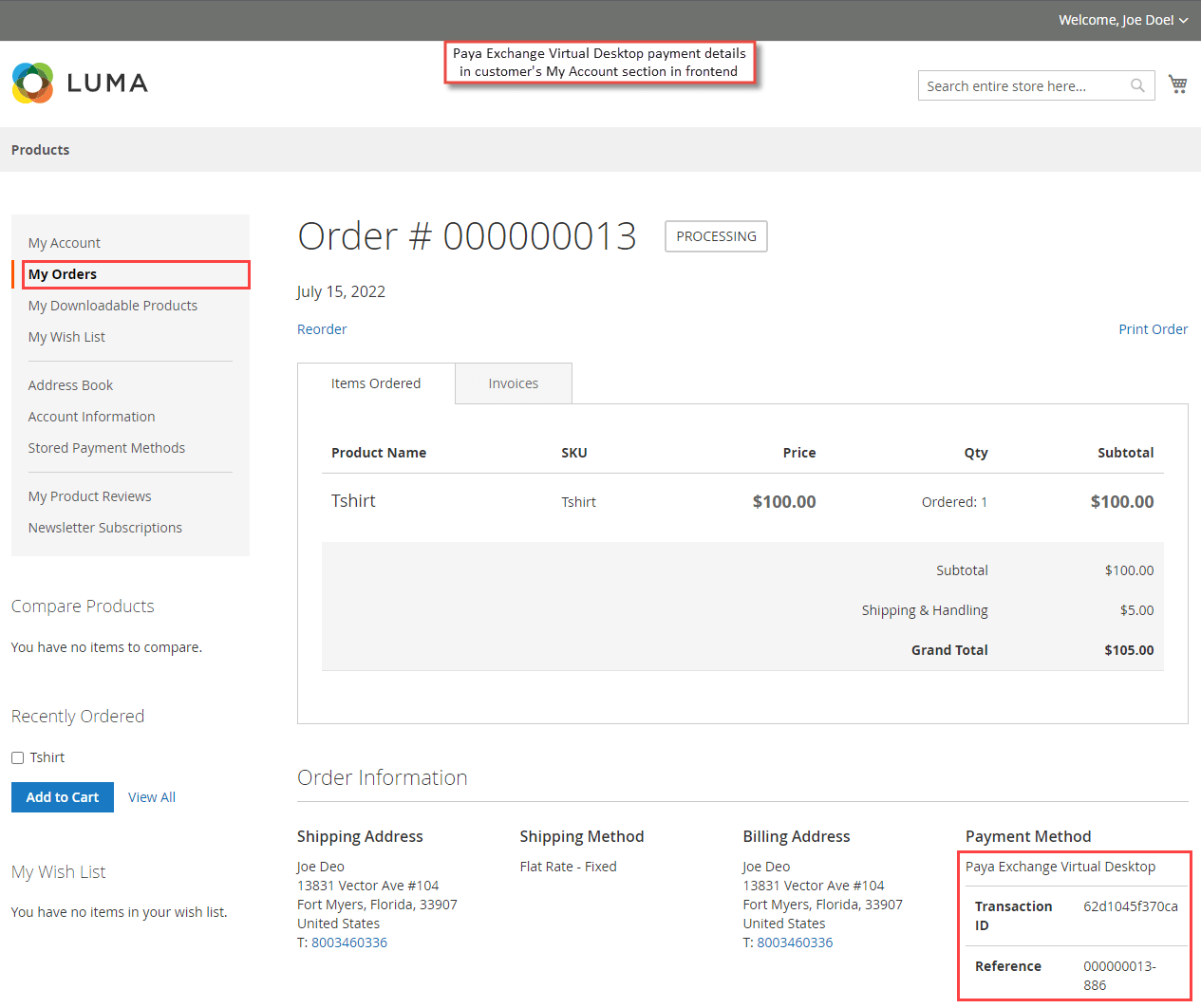Image resolution: width=1201 pixels, height=1008 pixels.
Task: Click the Tshirt product name in the table
Action: coord(353,501)
